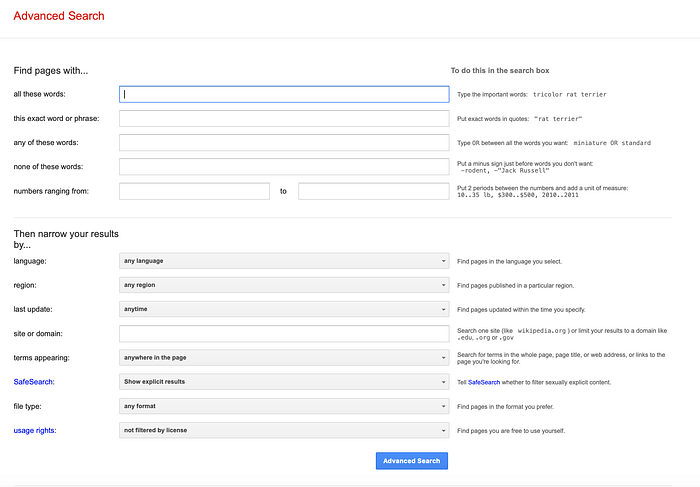Click the 'Then narrow your results by...' heading
700x487 pixels.
66,239
